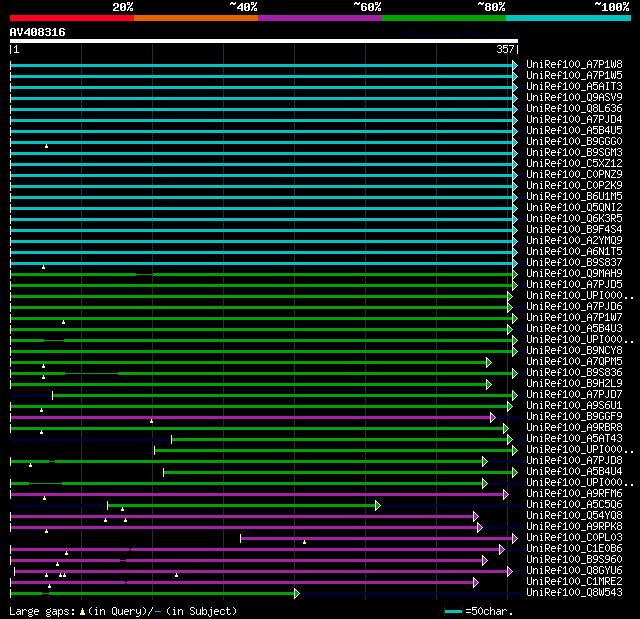Click arrowhead ending the UniRef100_Q8W543 alignment bar
The width and height of the screenshot is (640, 619).
click(x=297, y=594)
